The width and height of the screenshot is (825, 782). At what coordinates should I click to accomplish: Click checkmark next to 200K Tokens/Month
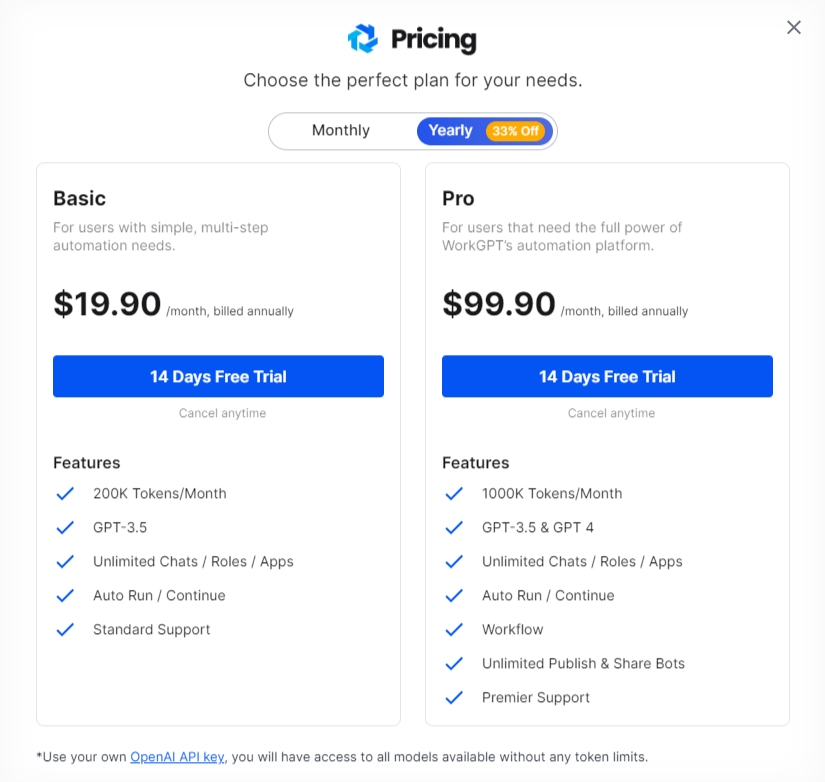pos(65,494)
